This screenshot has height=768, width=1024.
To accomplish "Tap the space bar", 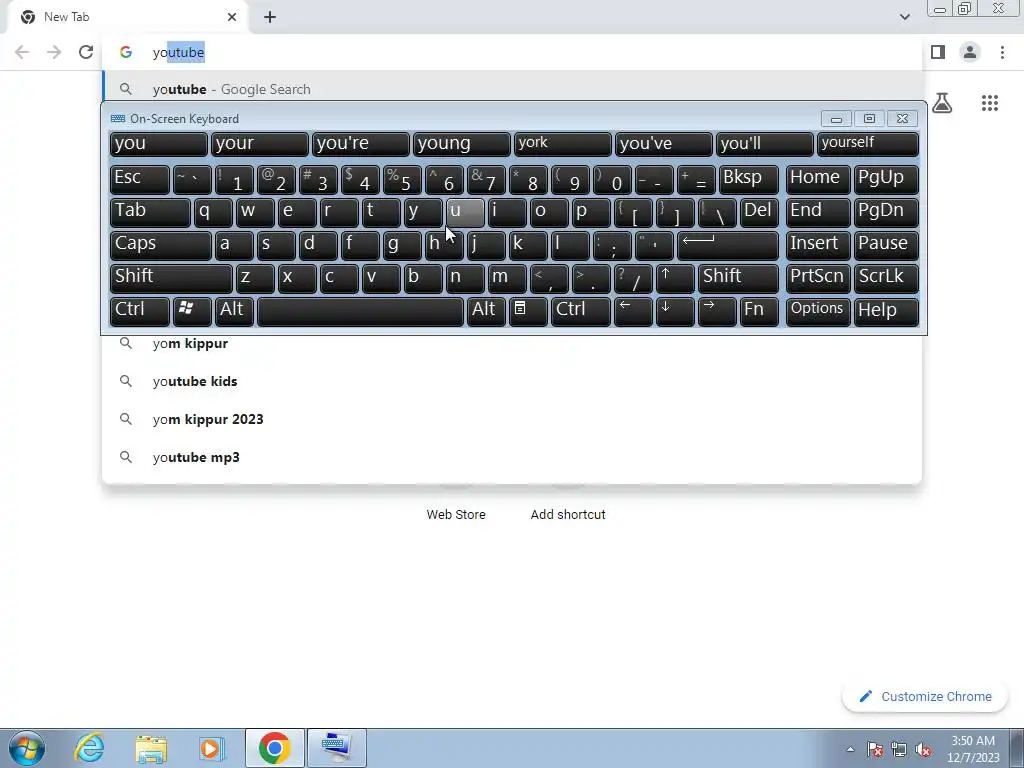I will (360, 312).
